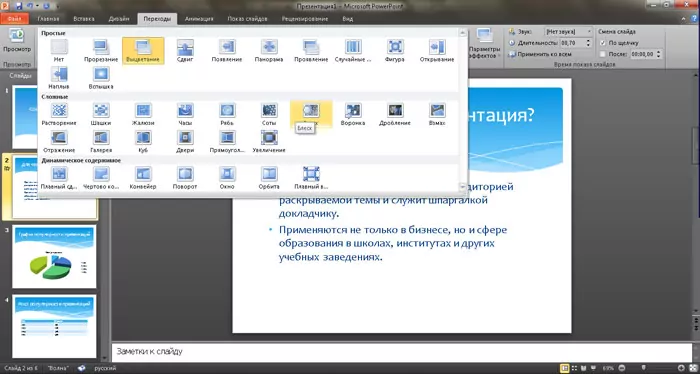Toggle the По щелчку checkbox
This screenshot has width=700, height=374.
pyautogui.click(x=603, y=43)
